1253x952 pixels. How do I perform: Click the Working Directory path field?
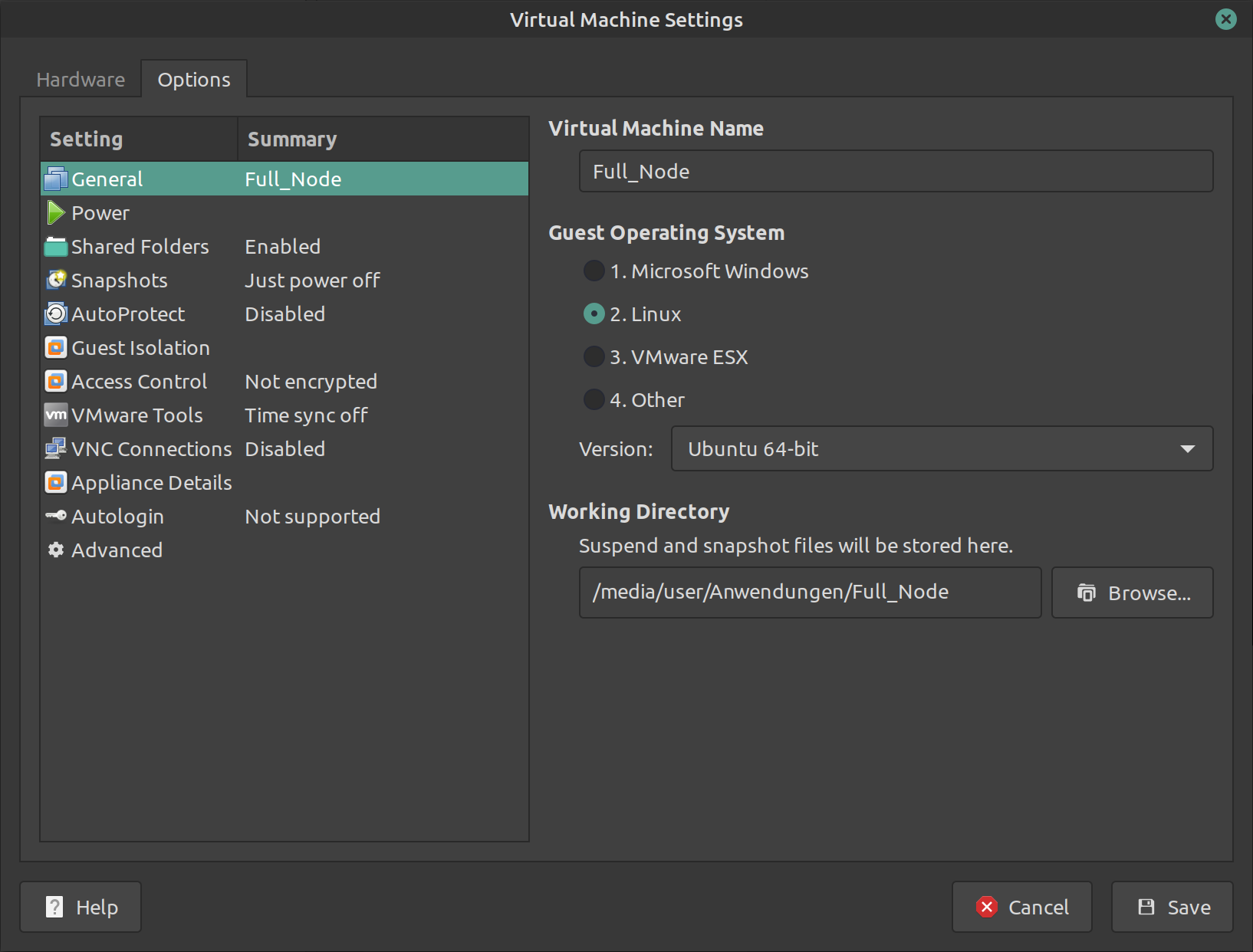coord(810,593)
